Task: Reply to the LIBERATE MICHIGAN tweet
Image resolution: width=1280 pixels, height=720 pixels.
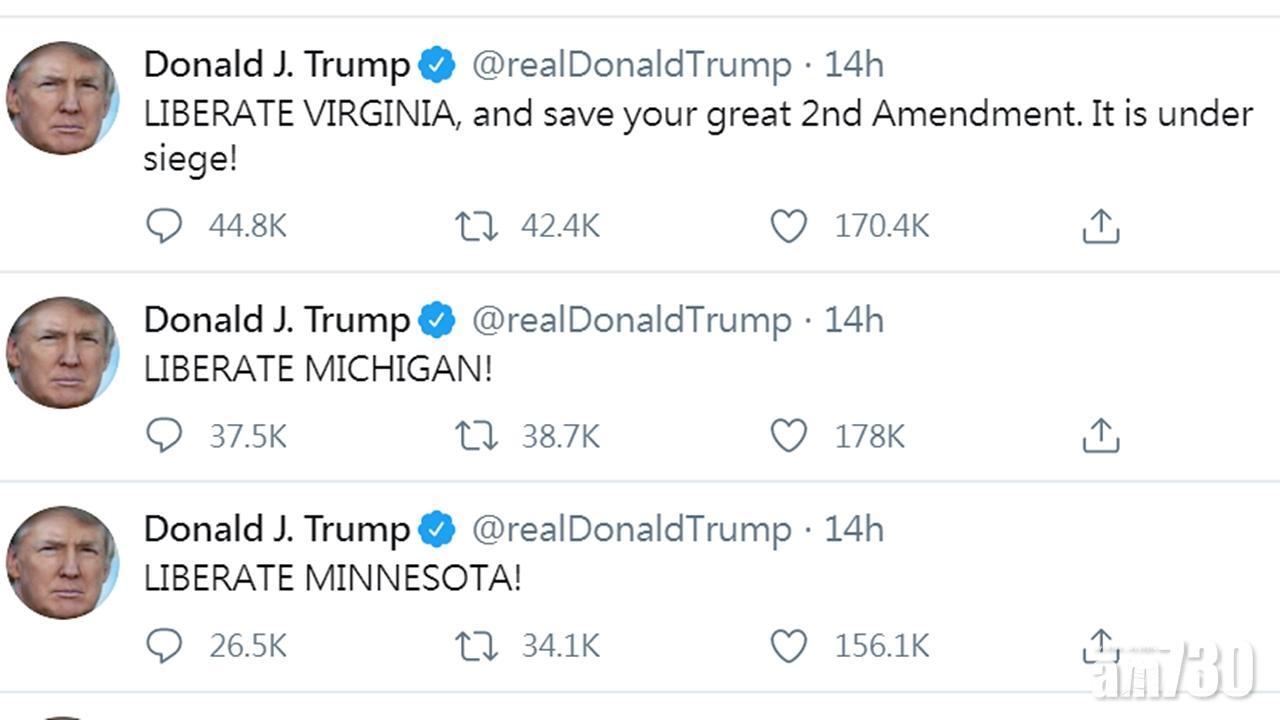Action: 164,436
